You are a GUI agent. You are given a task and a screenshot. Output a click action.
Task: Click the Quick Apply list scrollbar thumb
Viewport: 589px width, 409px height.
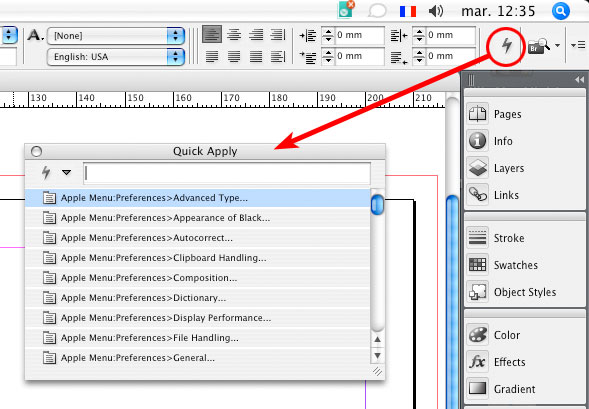(377, 204)
